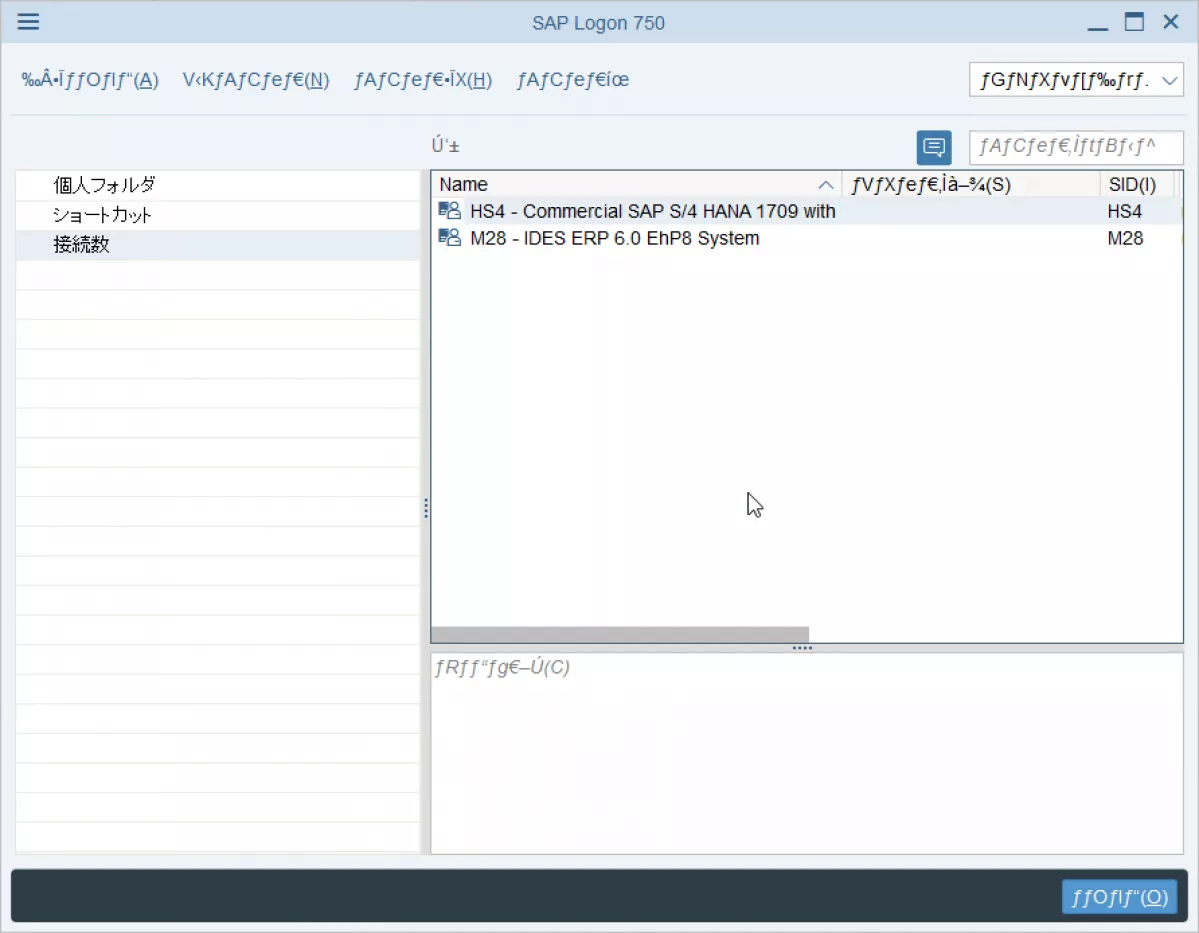Open the view mode dropdown in the toolbar
Image resolution: width=1199 pixels, height=933 pixels.
tap(1076, 80)
